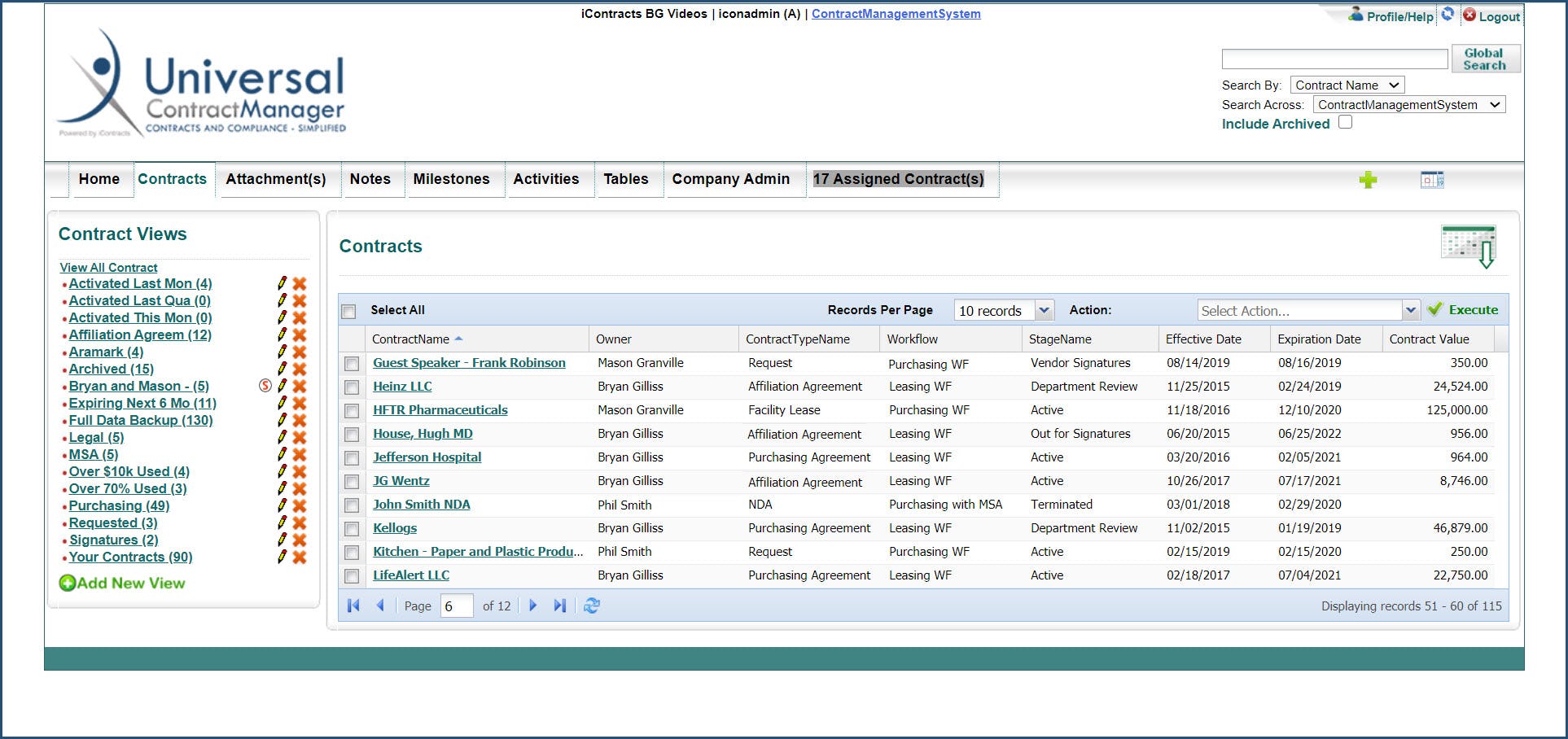This screenshot has width=1568, height=739.
Task: Jump to the last page arrow
Action: [559, 606]
